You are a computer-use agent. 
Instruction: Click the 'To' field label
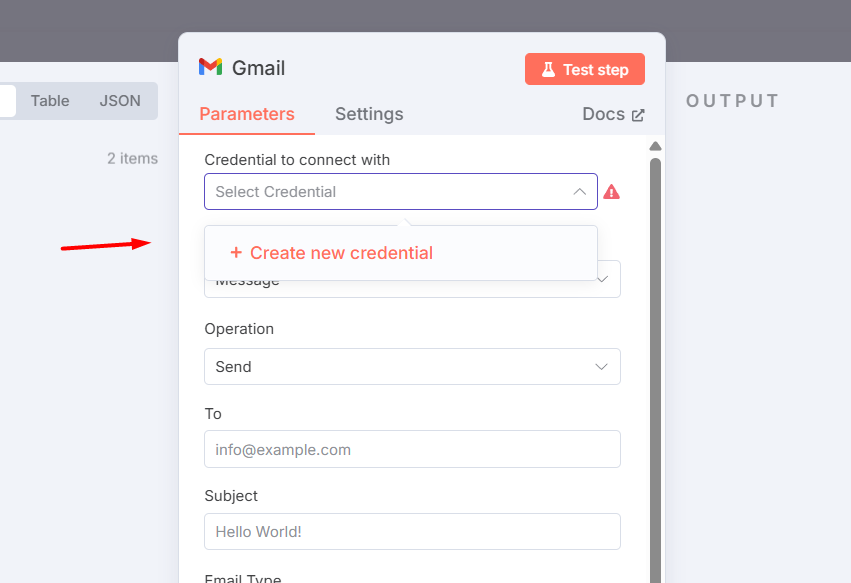coord(213,414)
